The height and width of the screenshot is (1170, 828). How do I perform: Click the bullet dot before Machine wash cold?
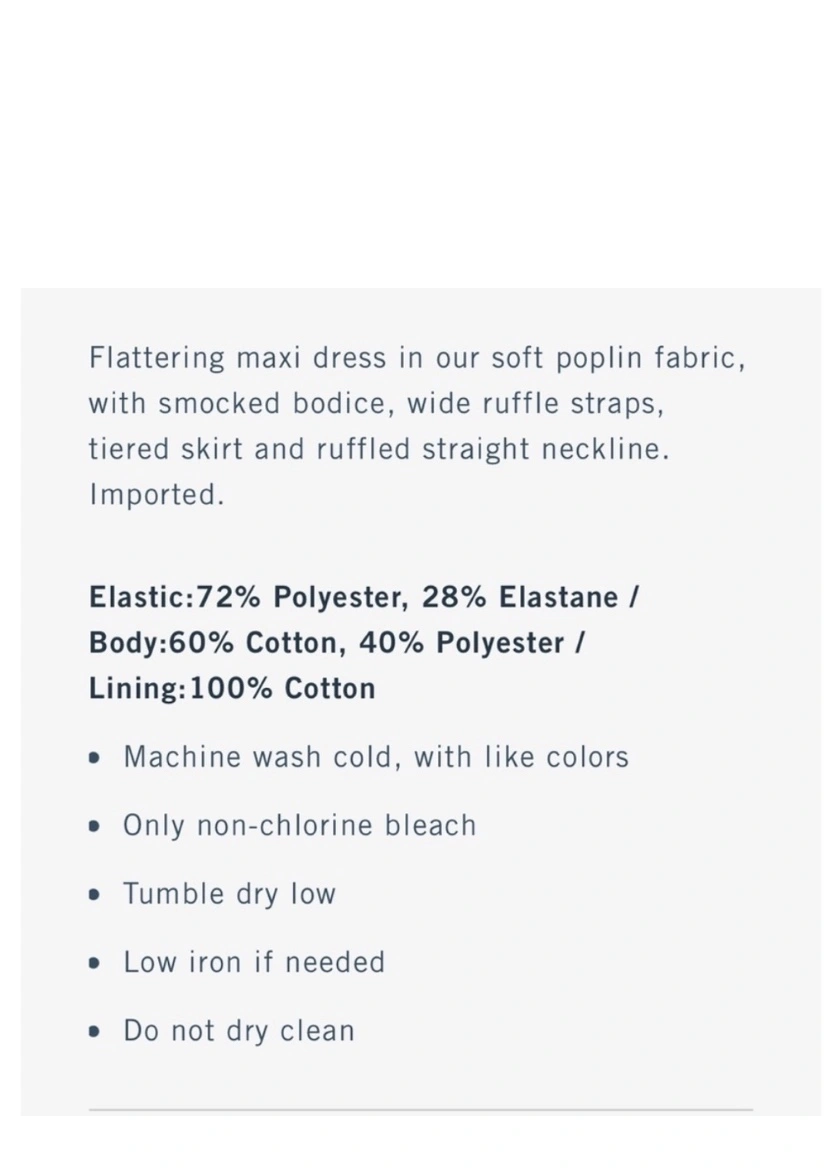(93, 758)
